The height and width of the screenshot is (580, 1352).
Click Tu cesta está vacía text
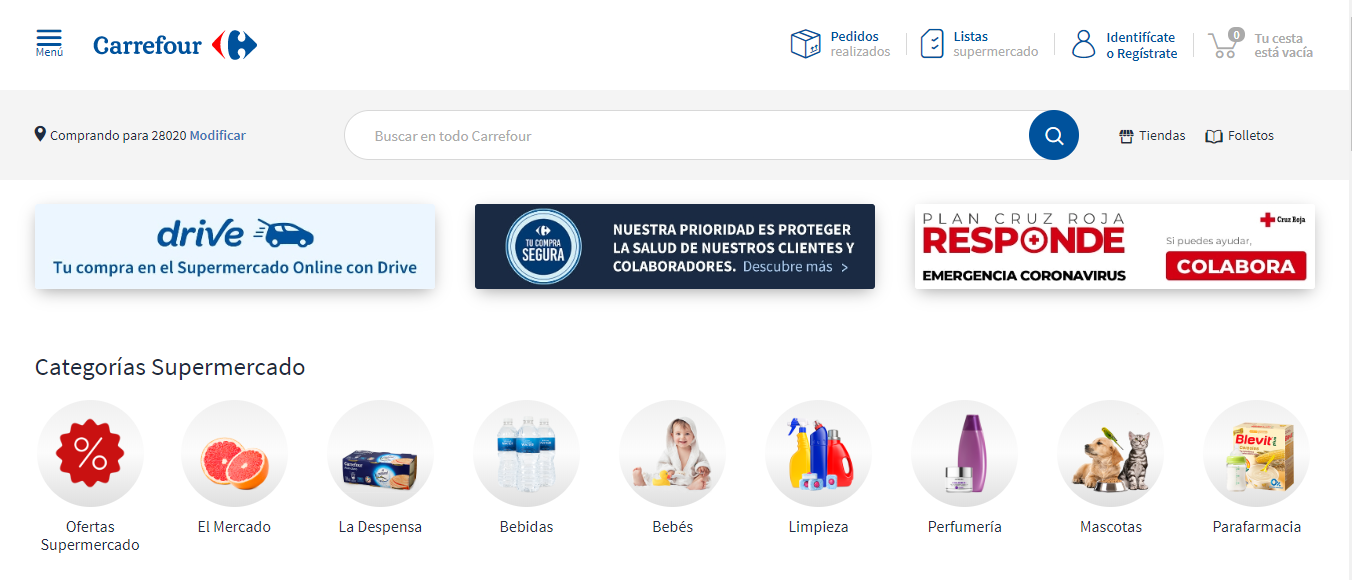[x=1284, y=45]
